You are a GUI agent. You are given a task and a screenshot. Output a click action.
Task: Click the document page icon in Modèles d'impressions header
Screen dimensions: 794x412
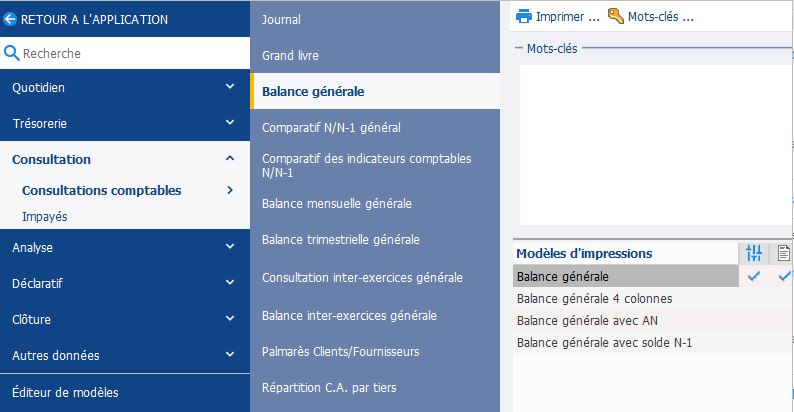point(783,253)
